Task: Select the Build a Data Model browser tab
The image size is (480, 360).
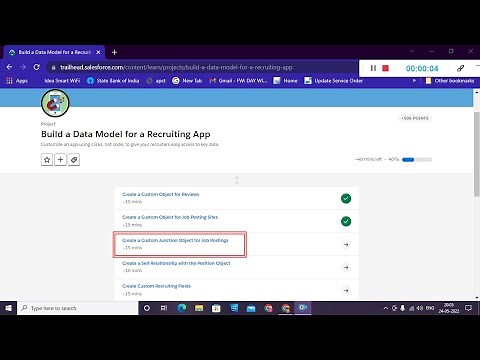Action: click(x=54, y=52)
